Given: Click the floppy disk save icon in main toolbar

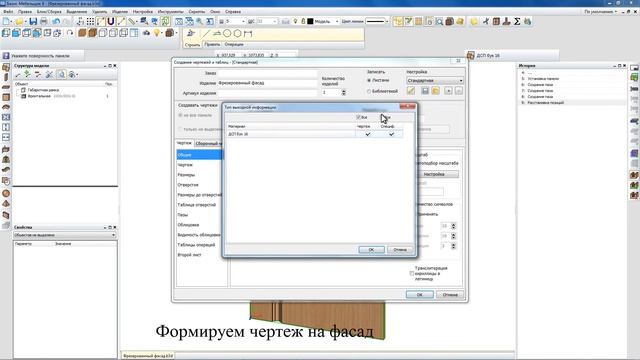Looking at the screenshot, I should coord(33,21).
